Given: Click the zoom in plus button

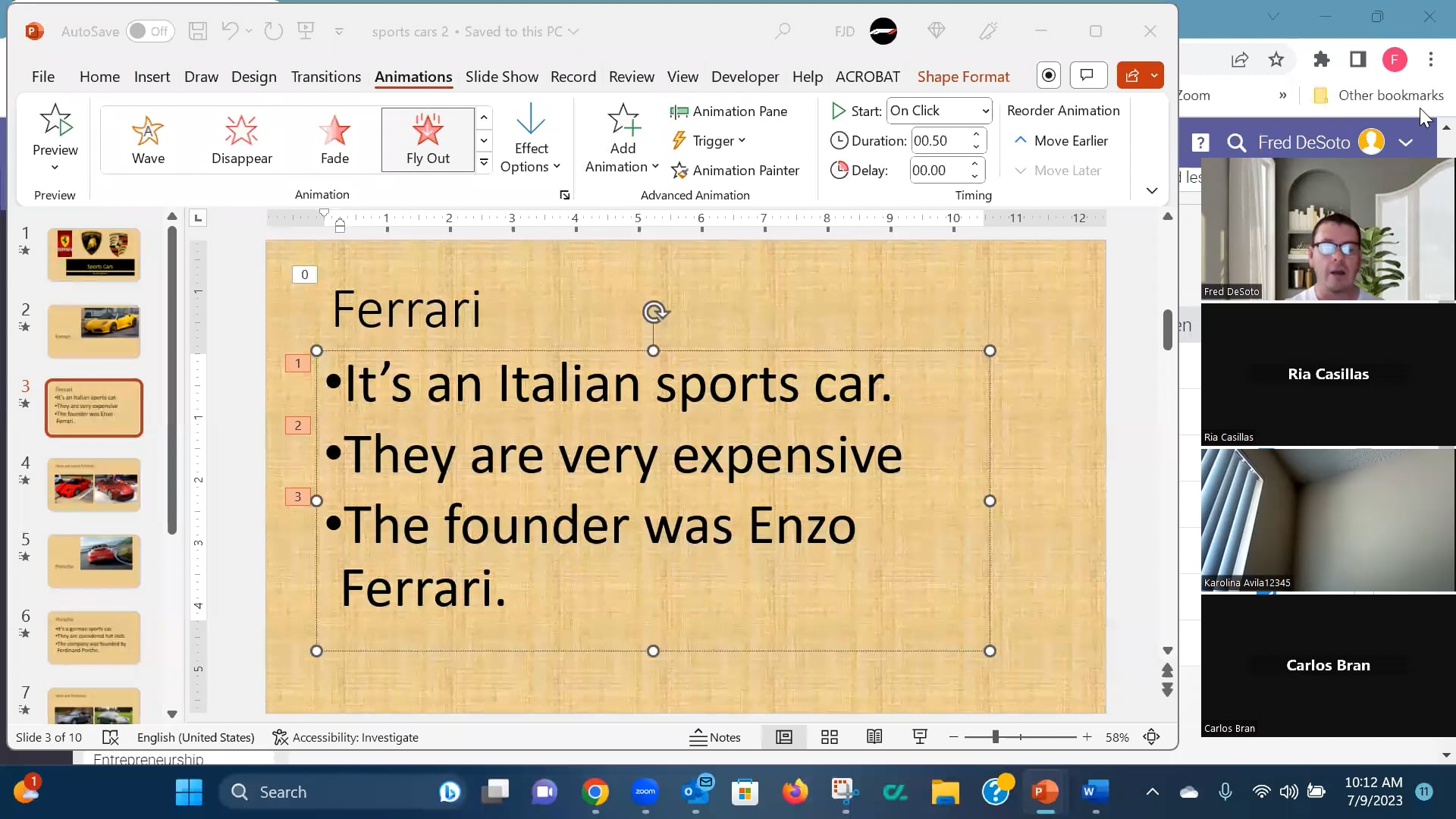Looking at the screenshot, I should click(x=1087, y=737).
